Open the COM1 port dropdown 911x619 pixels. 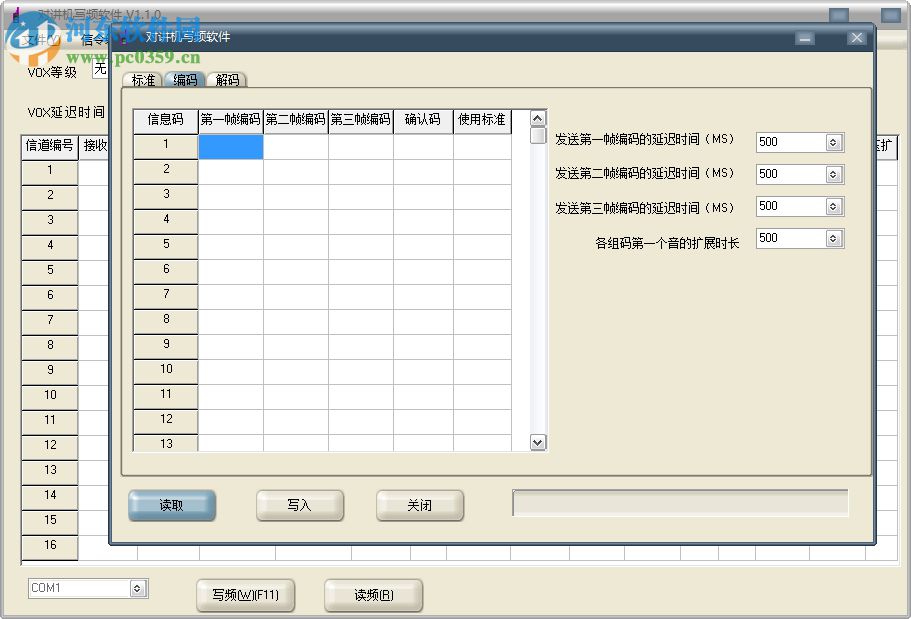tap(137, 588)
